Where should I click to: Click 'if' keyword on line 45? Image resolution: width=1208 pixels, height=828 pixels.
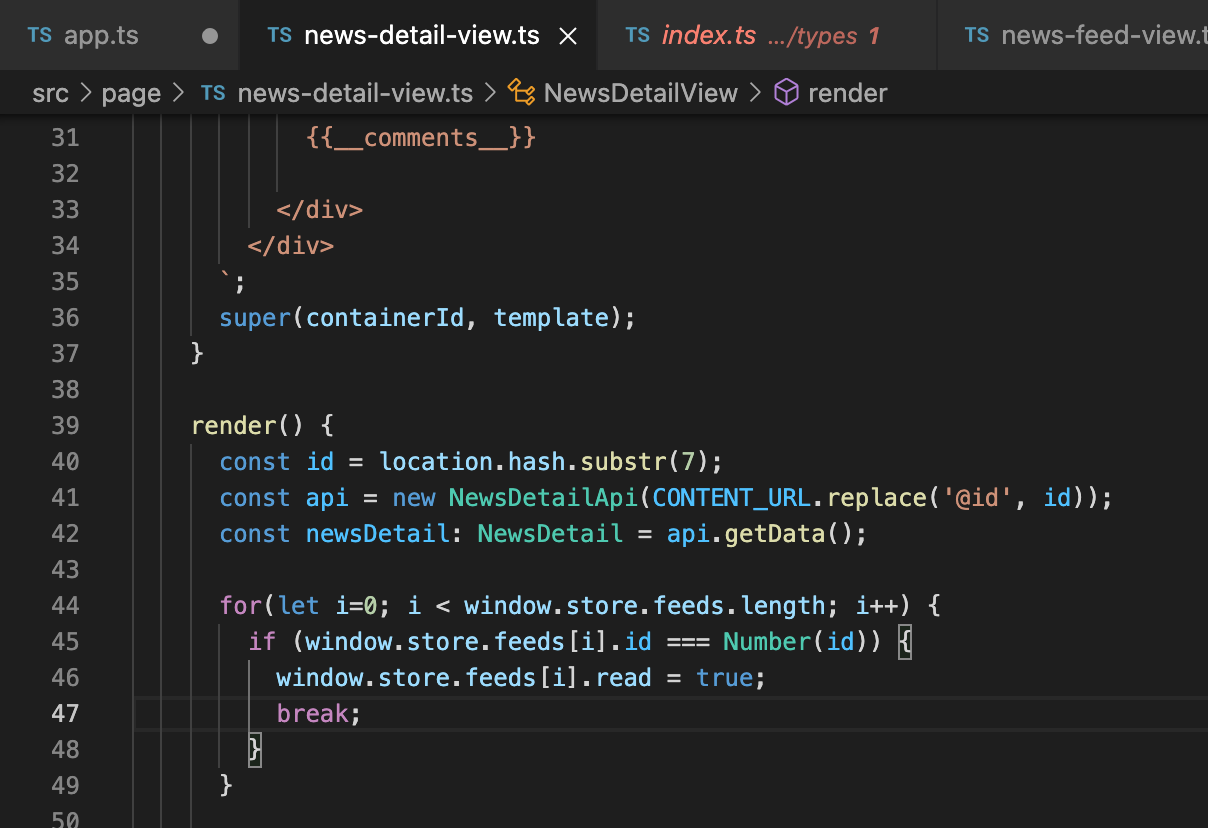[262, 641]
